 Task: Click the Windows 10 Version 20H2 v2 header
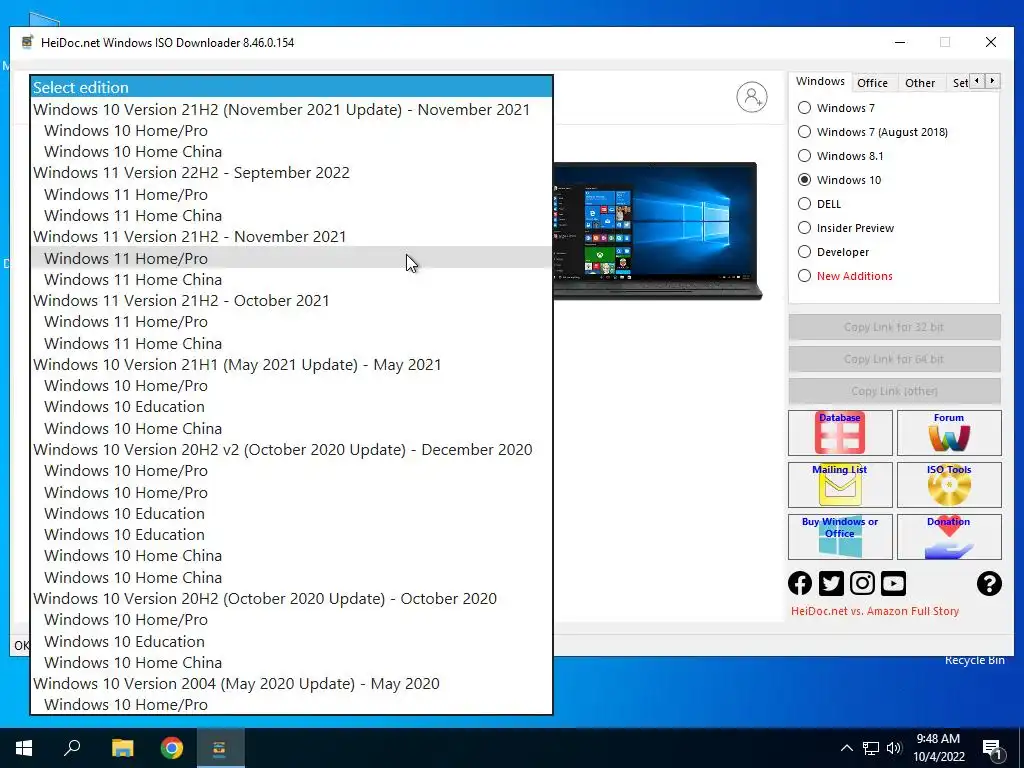291,450
